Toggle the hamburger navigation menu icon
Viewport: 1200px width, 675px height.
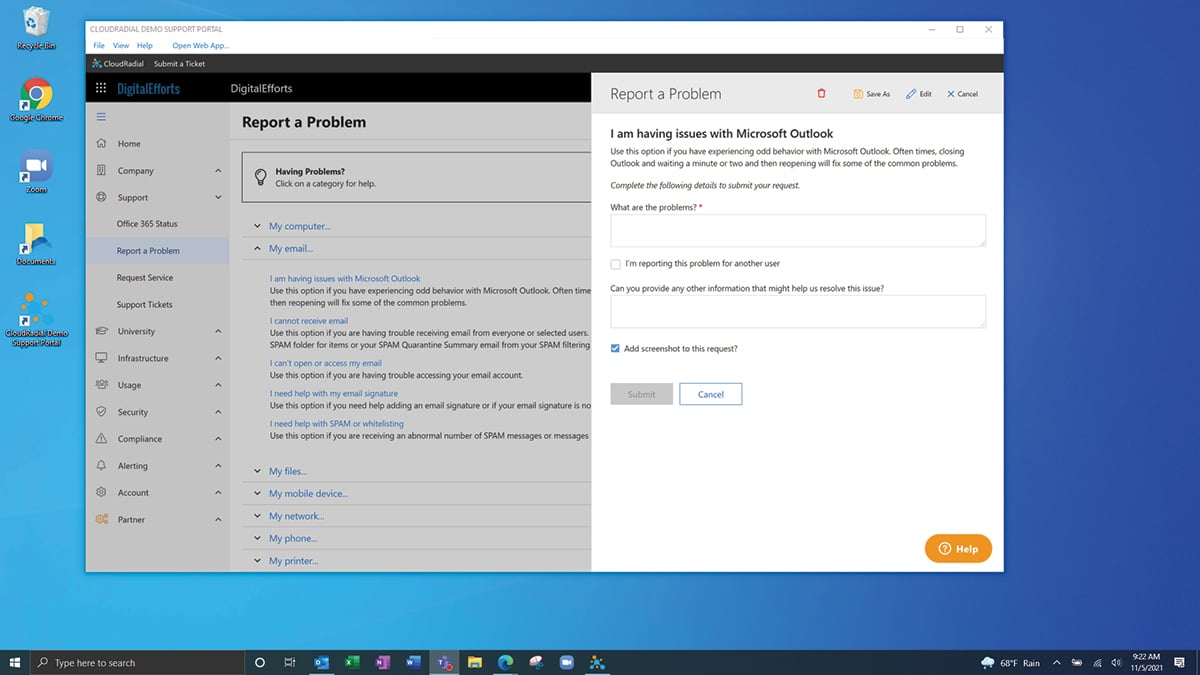pyautogui.click(x=101, y=117)
